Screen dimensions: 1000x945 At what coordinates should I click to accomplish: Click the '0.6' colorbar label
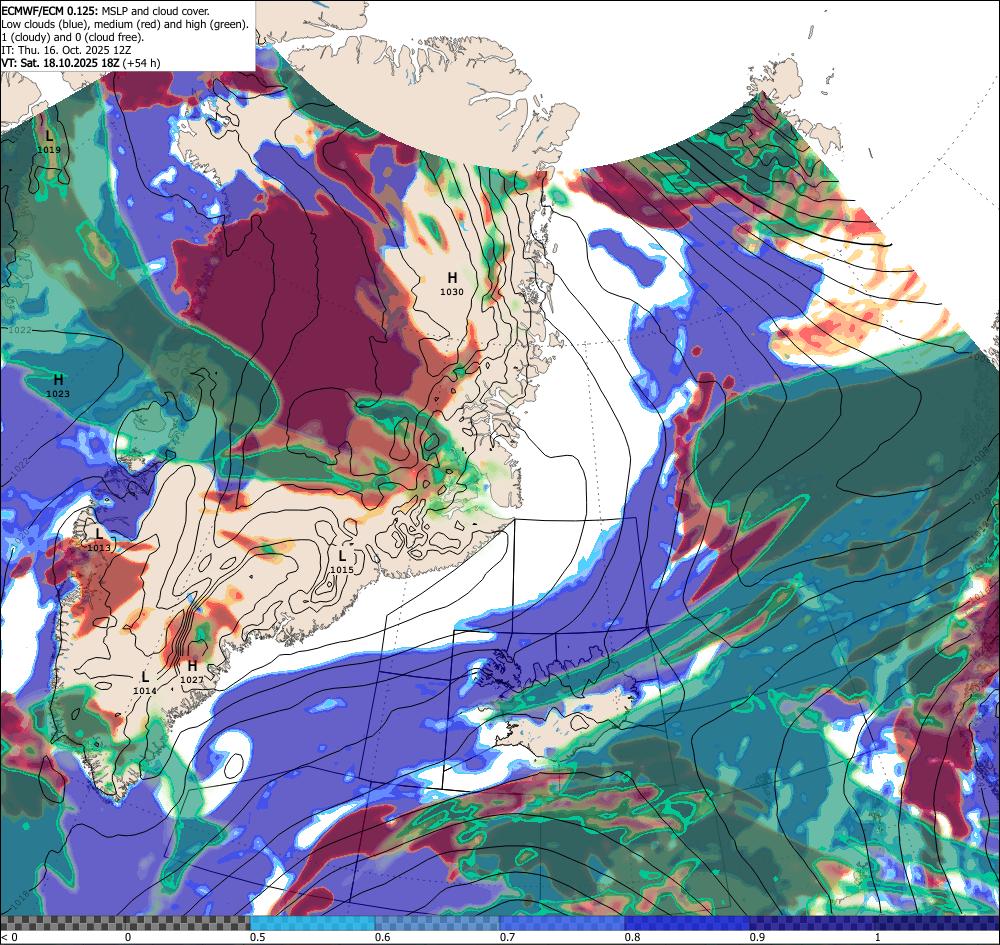click(382, 937)
